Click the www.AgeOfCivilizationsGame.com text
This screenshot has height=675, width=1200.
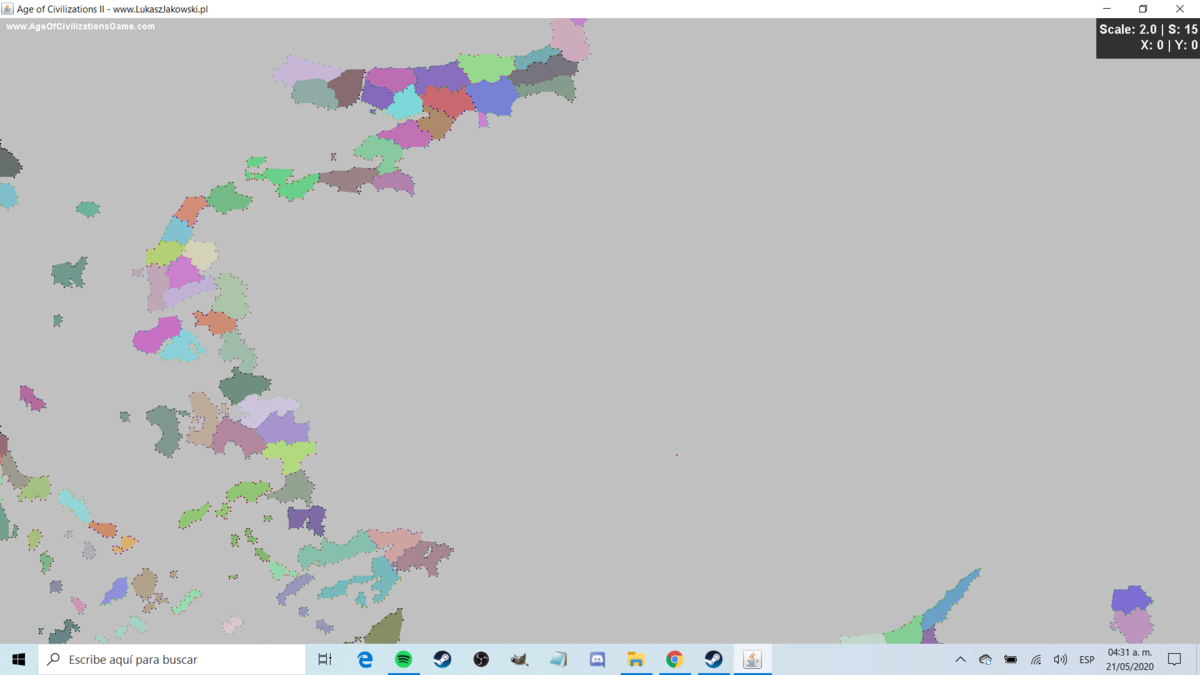pyautogui.click(x=81, y=27)
